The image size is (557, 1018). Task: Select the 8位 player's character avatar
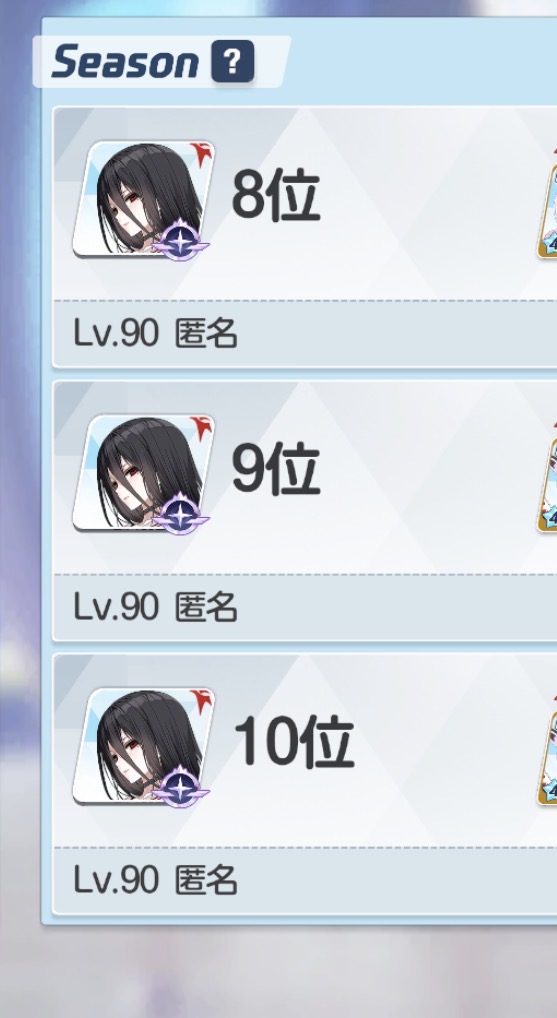(143, 199)
